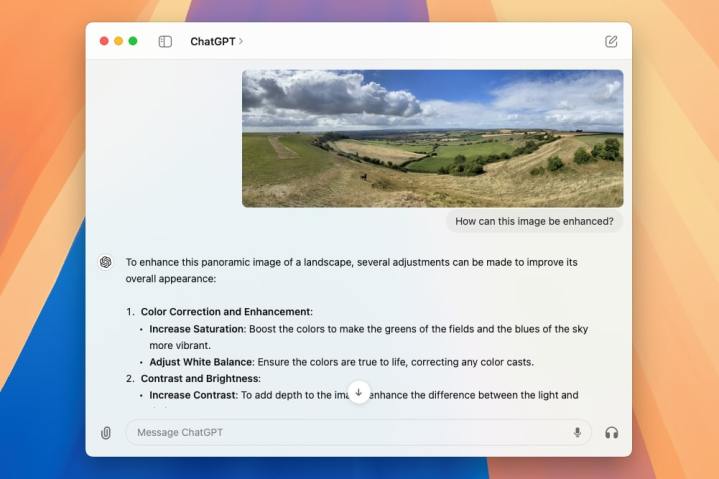The image size is (719, 479).
Task: Open the ChatGPT model selector dropdown
Action: point(216,41)
